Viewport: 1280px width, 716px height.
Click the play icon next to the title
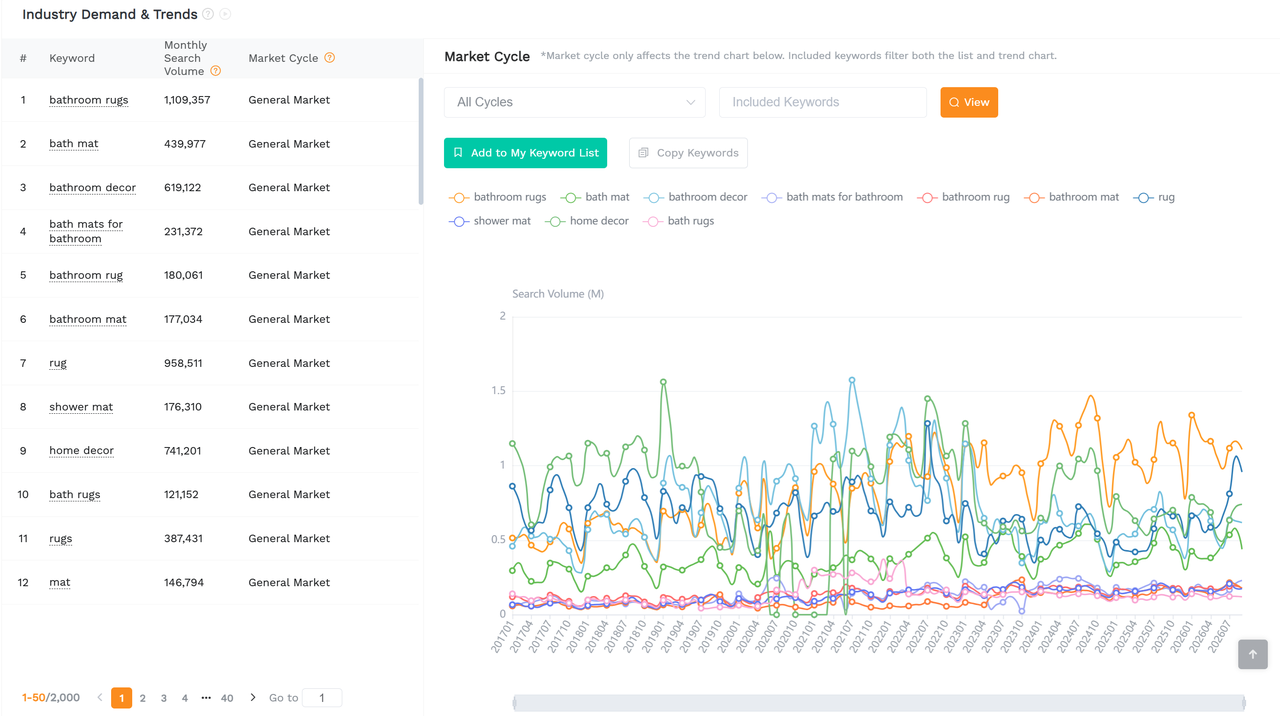pyautogui.click(x=225, y=14)
